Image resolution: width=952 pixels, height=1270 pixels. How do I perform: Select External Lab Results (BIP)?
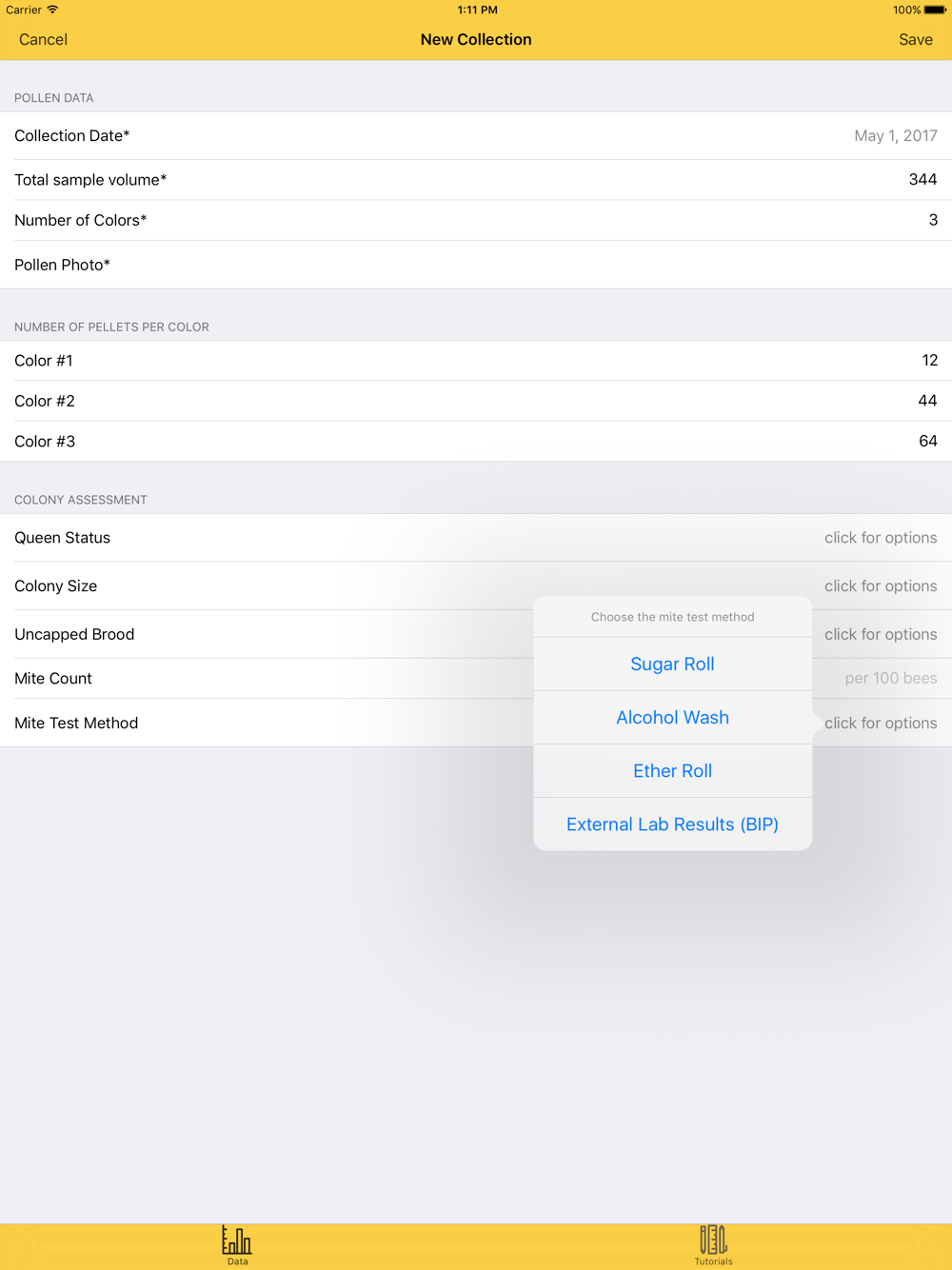pyautogui.click(x=672, y=824)
